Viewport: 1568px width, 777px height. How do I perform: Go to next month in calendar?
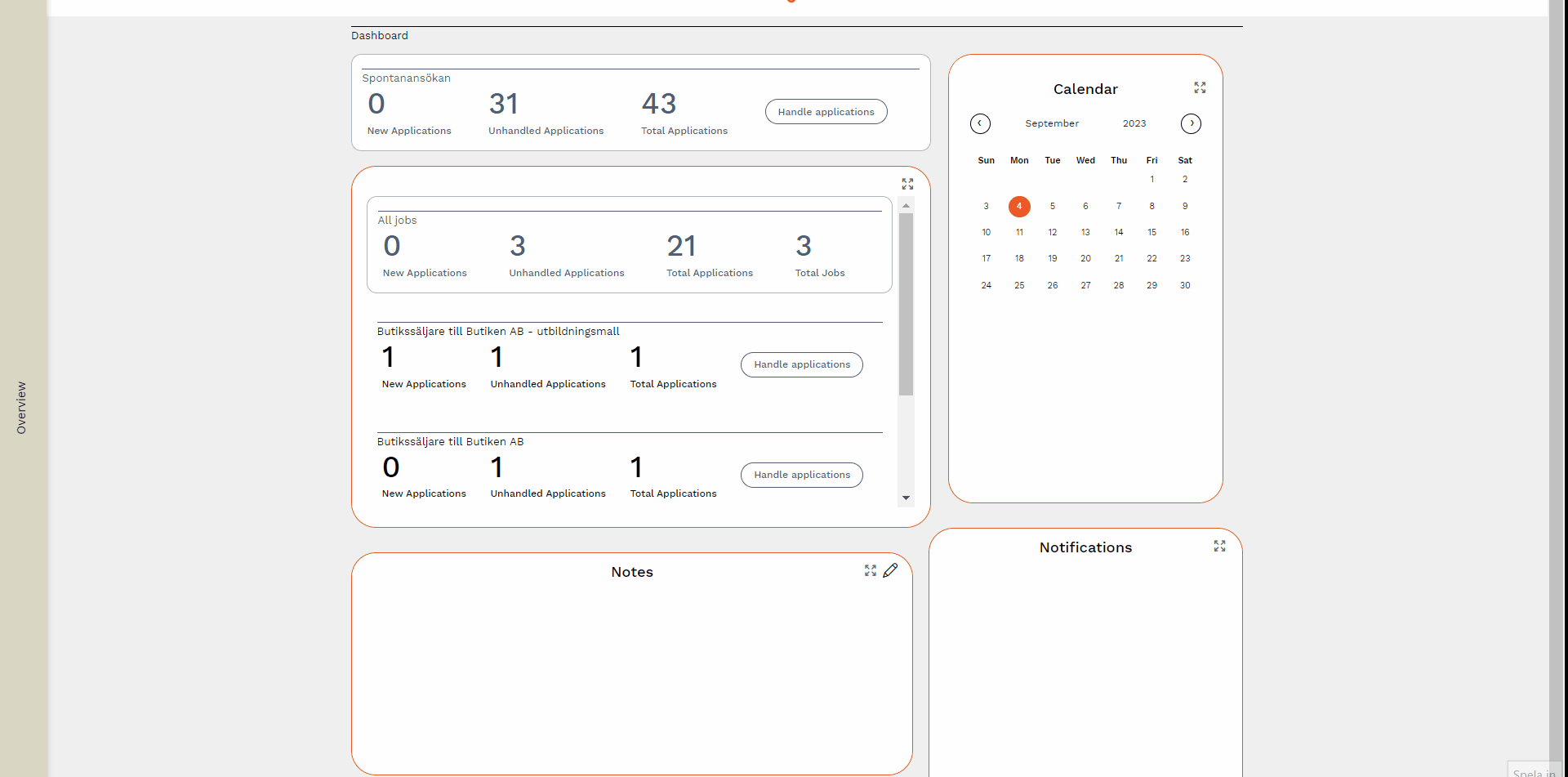[1191, 123]
